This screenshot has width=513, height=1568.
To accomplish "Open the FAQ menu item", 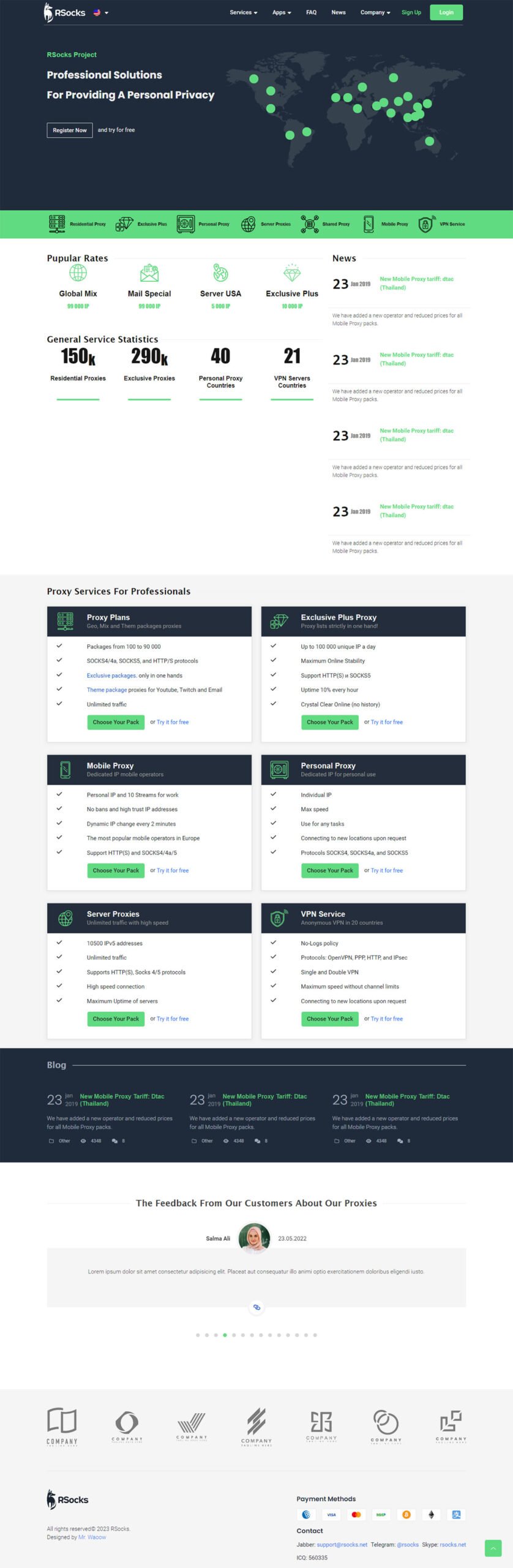I will pyautogui.click(x=312, y=12).
